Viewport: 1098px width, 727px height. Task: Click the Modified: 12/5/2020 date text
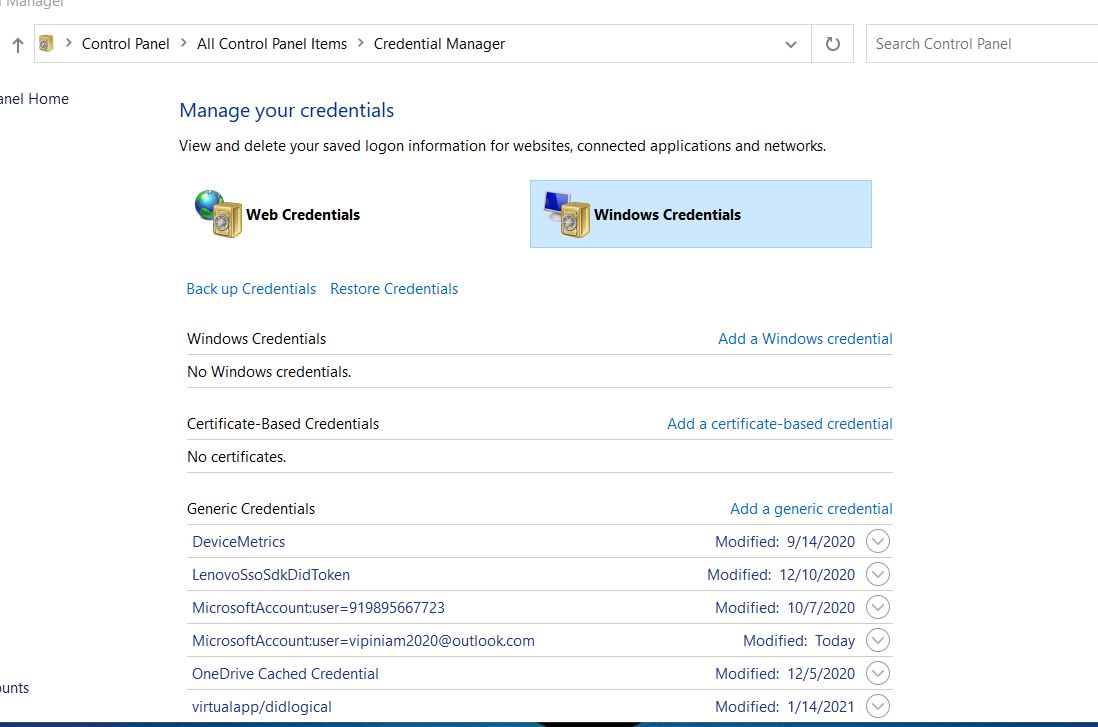785,673
